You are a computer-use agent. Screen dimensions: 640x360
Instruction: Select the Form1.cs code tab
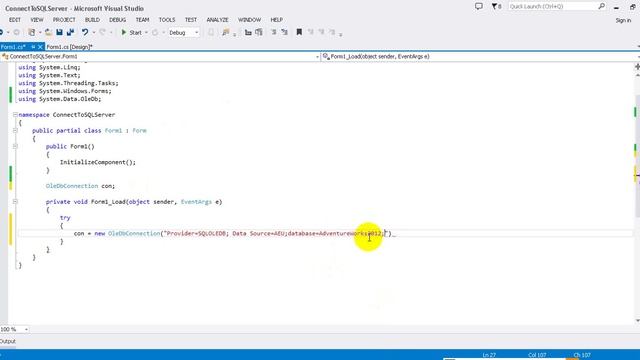13,47
